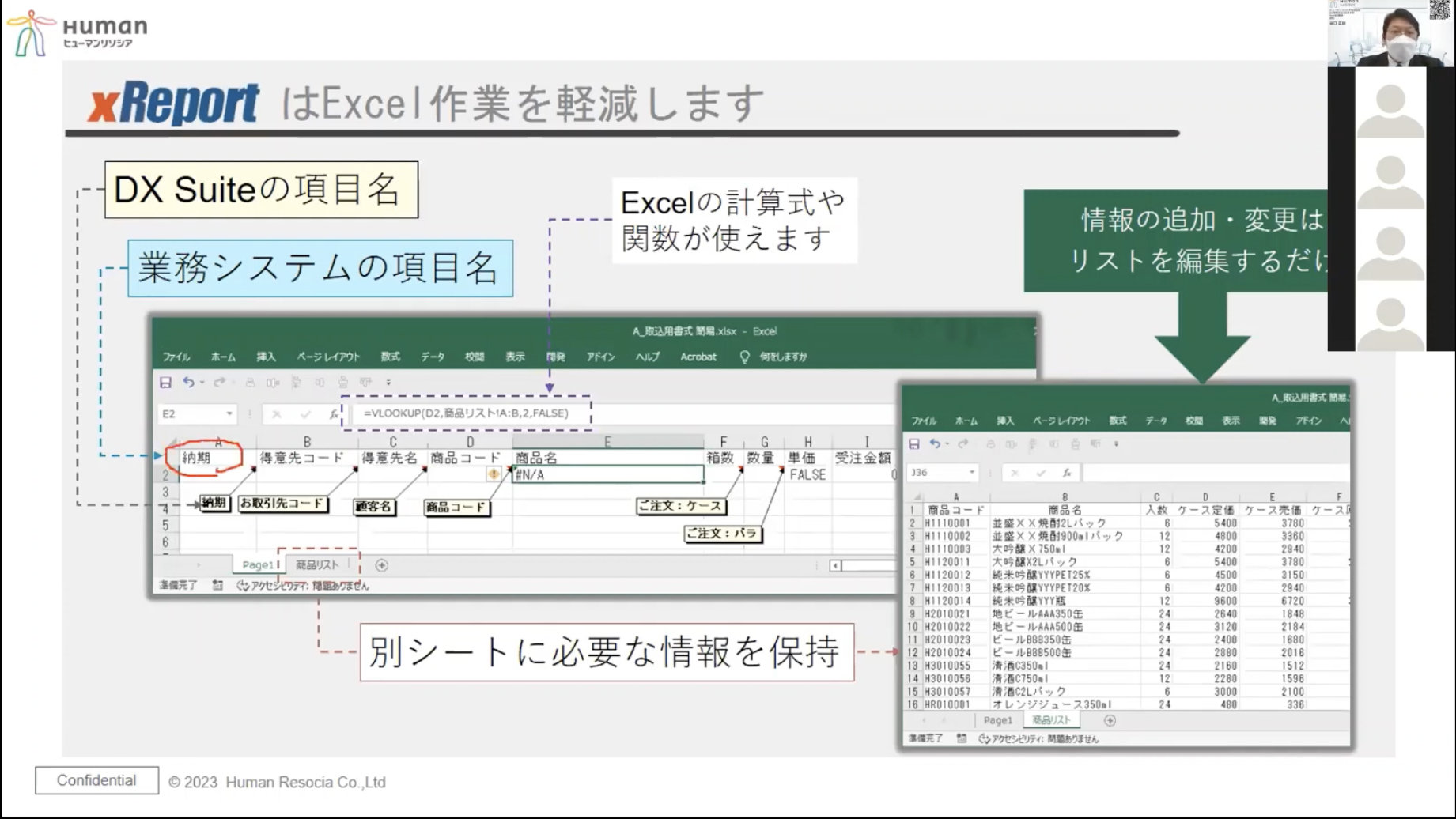Click empty formula bar in J36 window

[x=1216, y=473]
